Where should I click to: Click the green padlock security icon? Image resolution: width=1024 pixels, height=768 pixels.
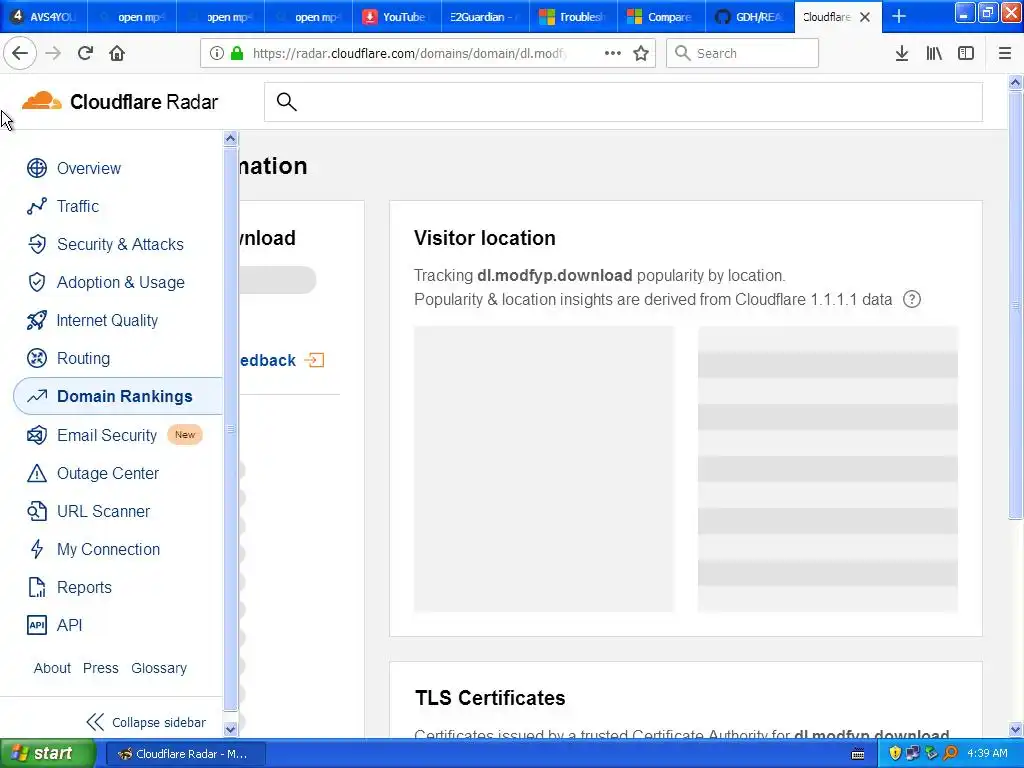[237, 53]
